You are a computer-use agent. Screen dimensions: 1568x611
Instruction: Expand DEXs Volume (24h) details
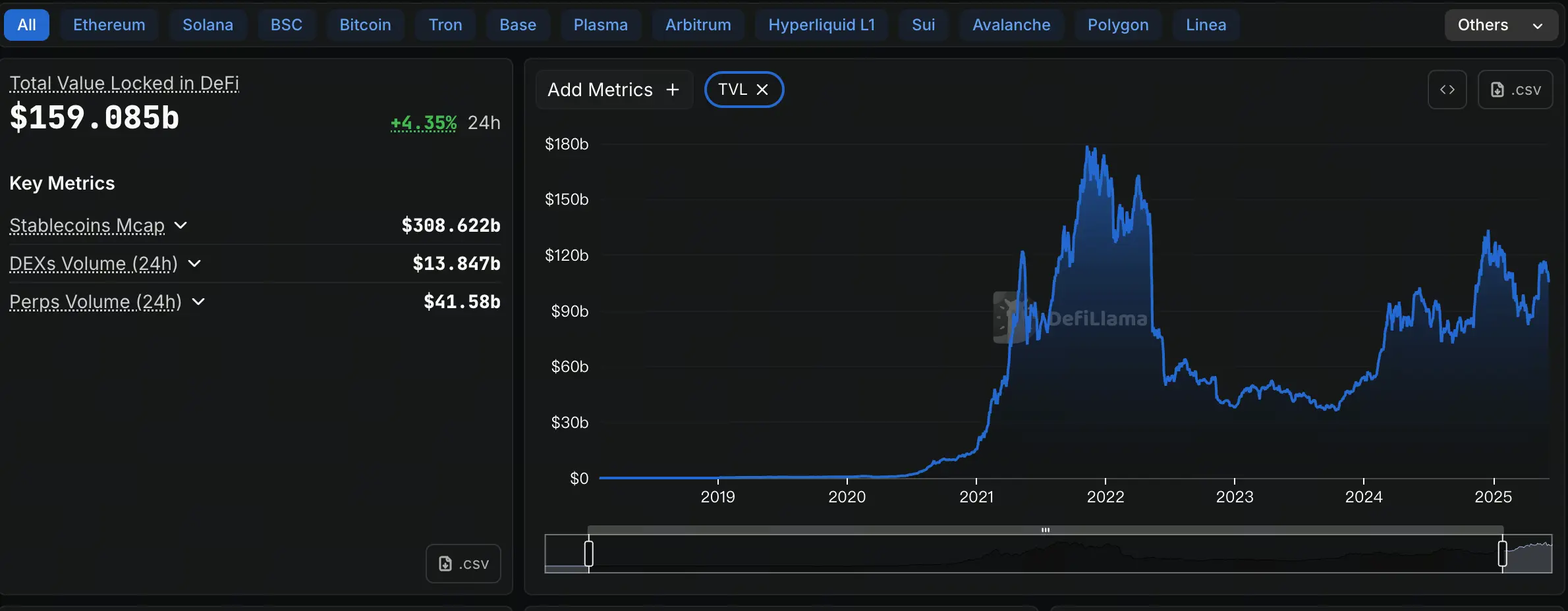(x=194, y=263)
